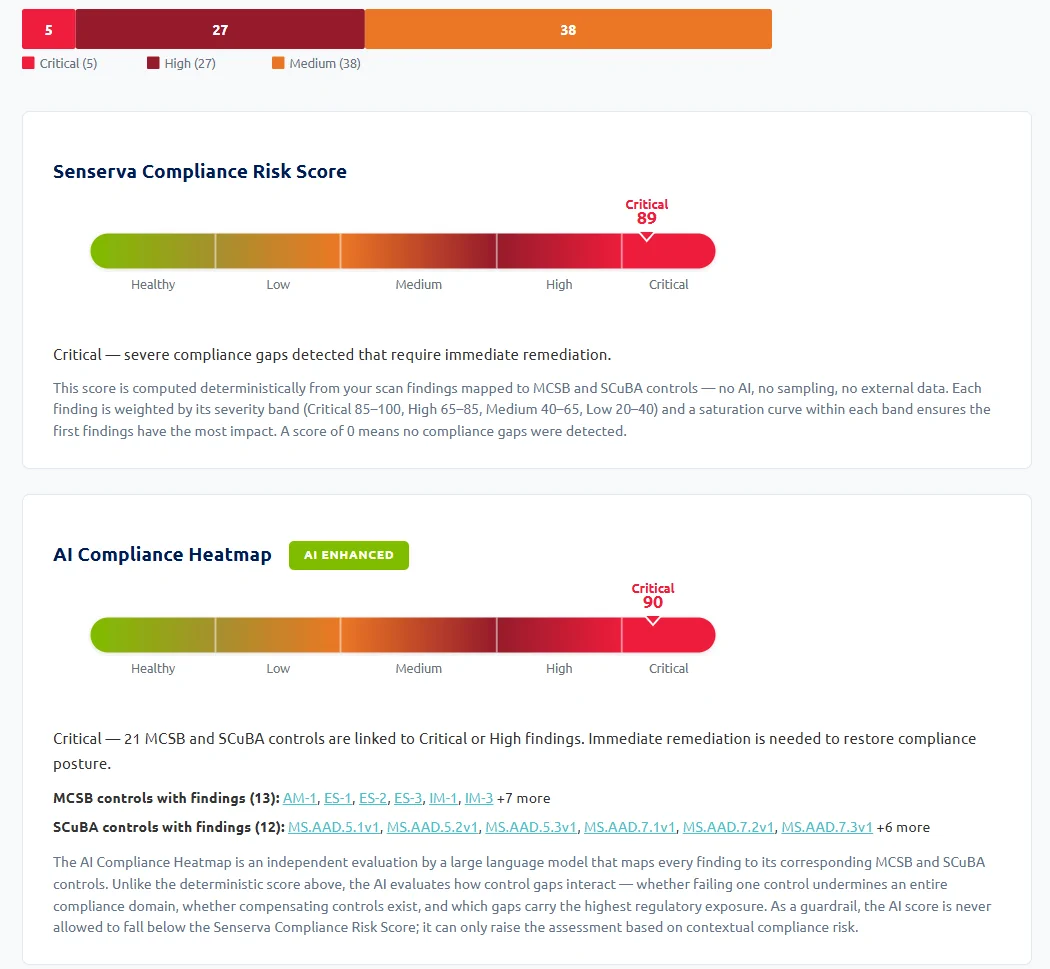This screenshot has height=969, width=1050.
Task: Click the Medium legend color swatch
Action: [279, 62]
